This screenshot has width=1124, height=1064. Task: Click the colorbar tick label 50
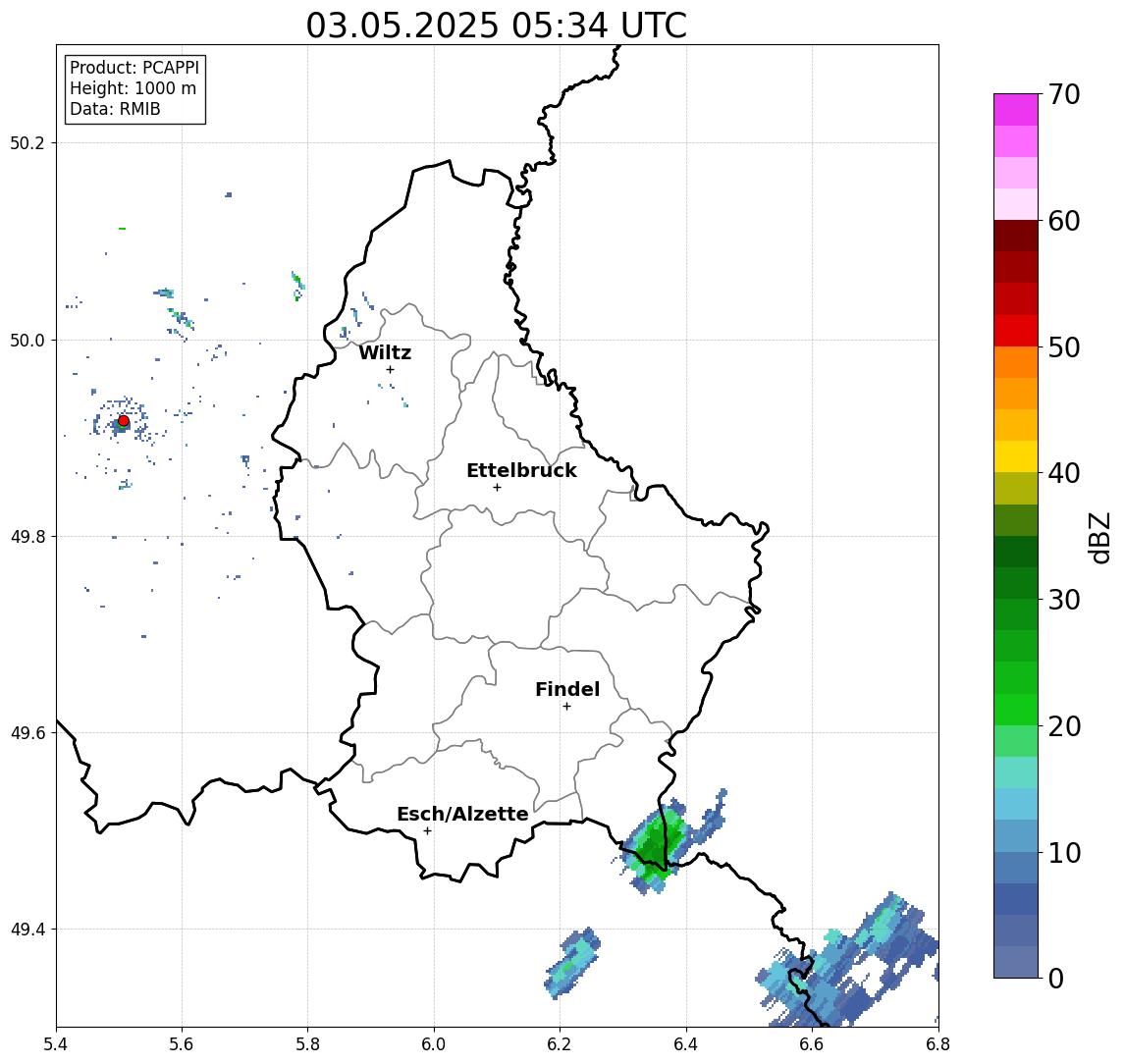1064,347
